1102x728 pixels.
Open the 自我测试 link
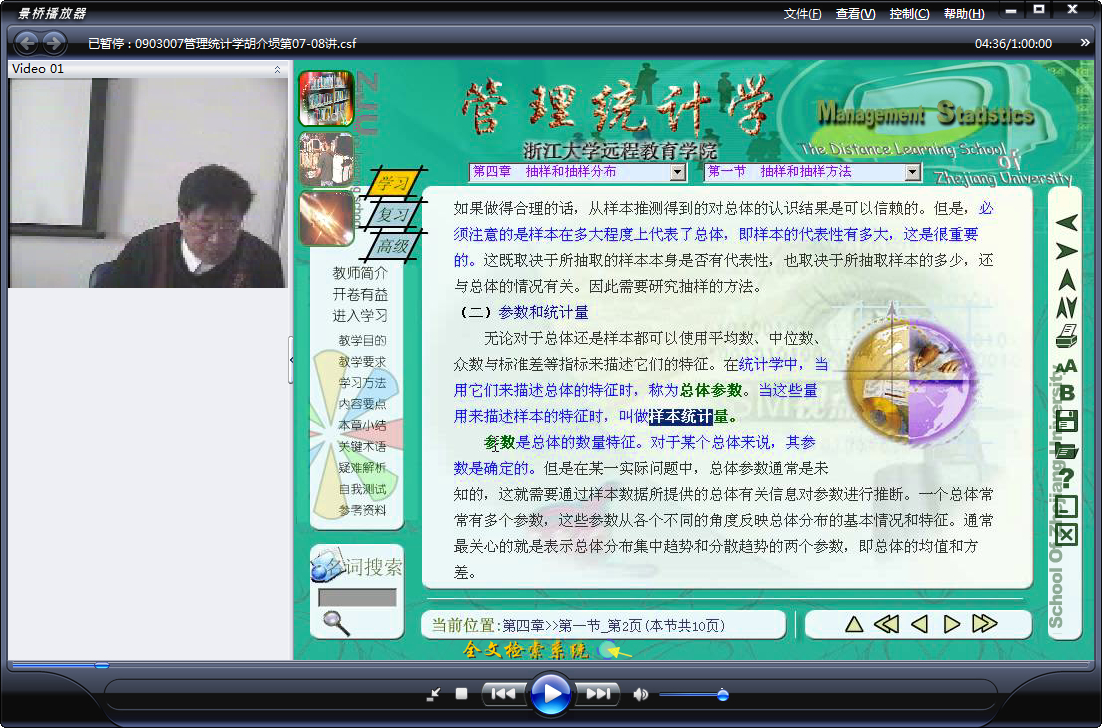362,489
